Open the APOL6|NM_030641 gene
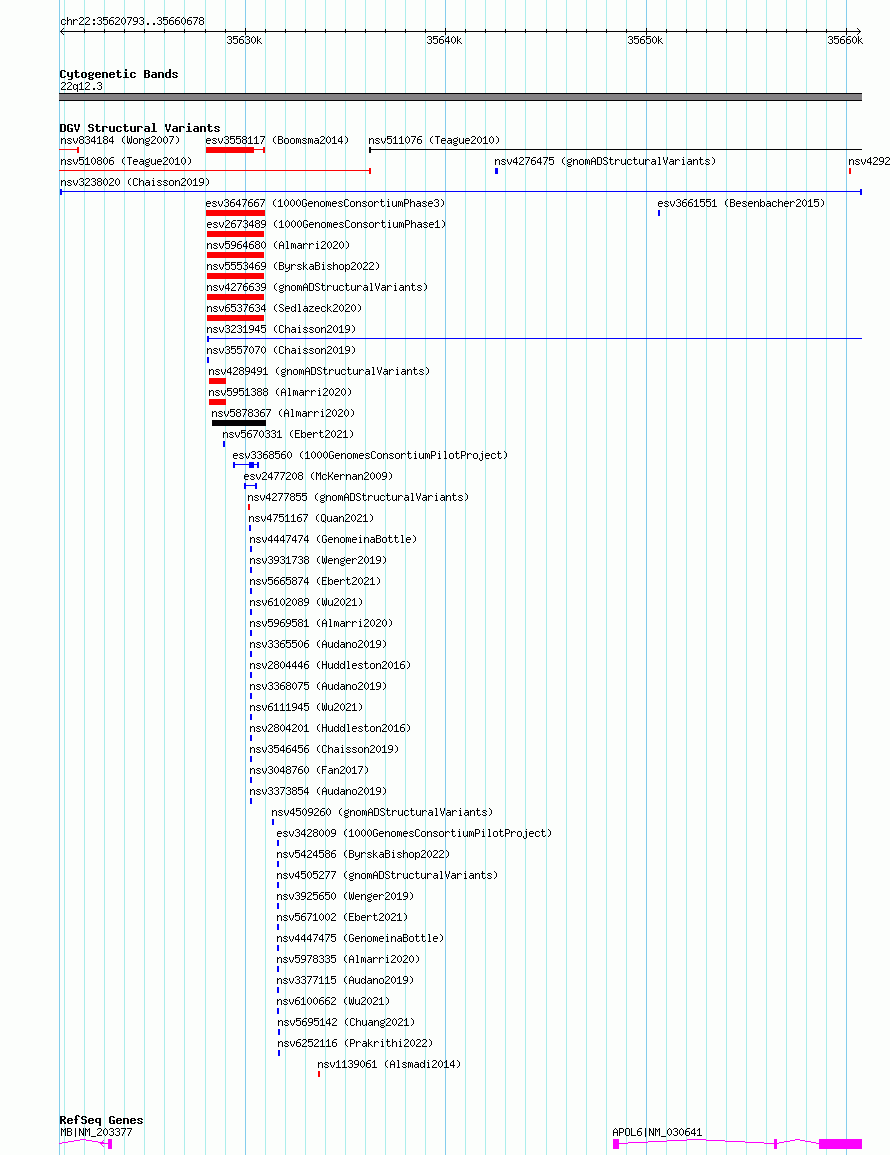Screen dimensions: 890x1155 click(657, 1132)
